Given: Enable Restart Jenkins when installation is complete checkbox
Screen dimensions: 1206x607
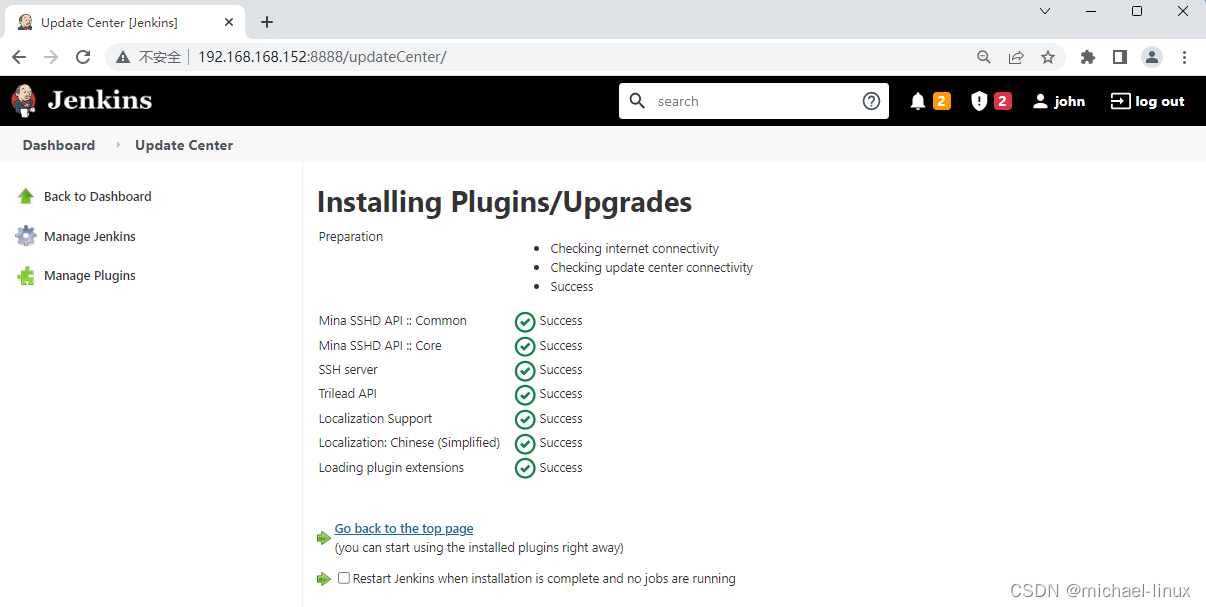Looking at the screenshot, I should pos(344,578).
